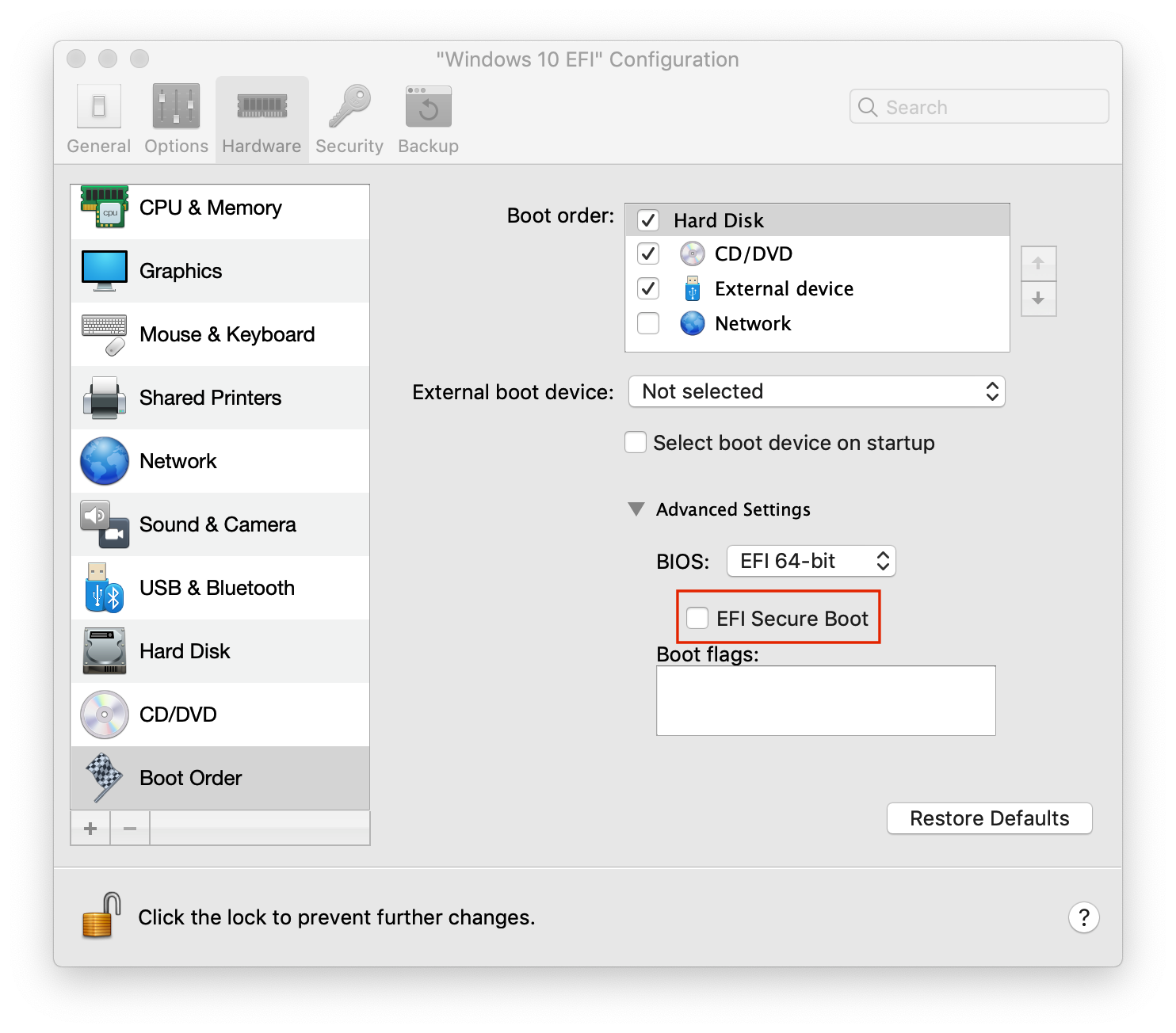Click the Shared Printers printer icon
Viewport: 1176px width, 1033px height.
click(105, 398)
